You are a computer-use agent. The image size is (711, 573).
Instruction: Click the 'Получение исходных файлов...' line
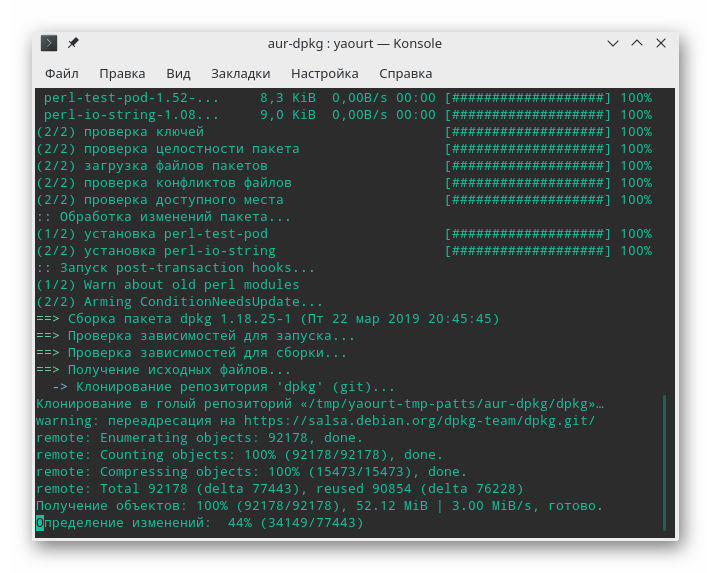163,370
